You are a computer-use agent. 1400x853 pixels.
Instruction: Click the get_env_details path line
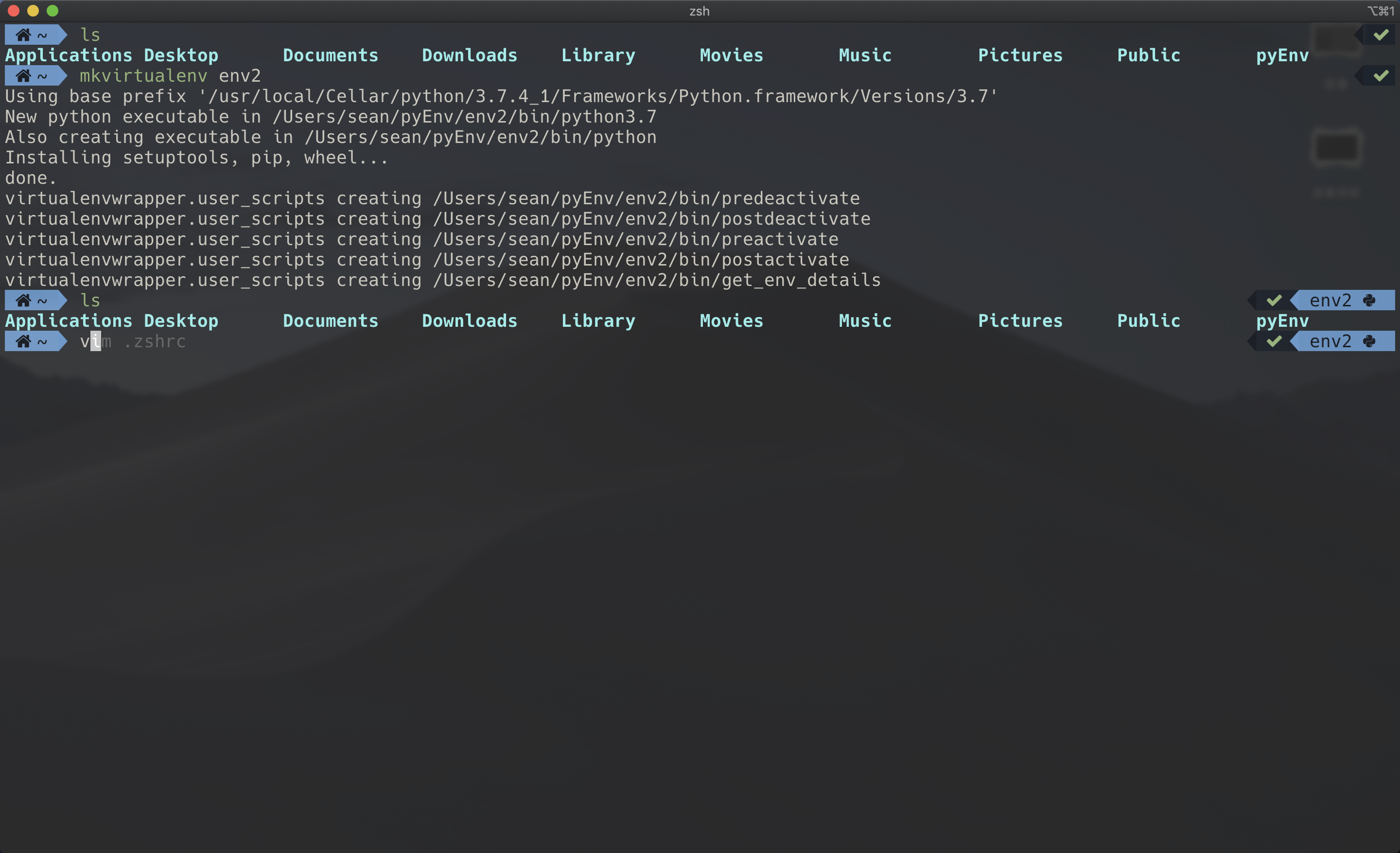[656, 280]
